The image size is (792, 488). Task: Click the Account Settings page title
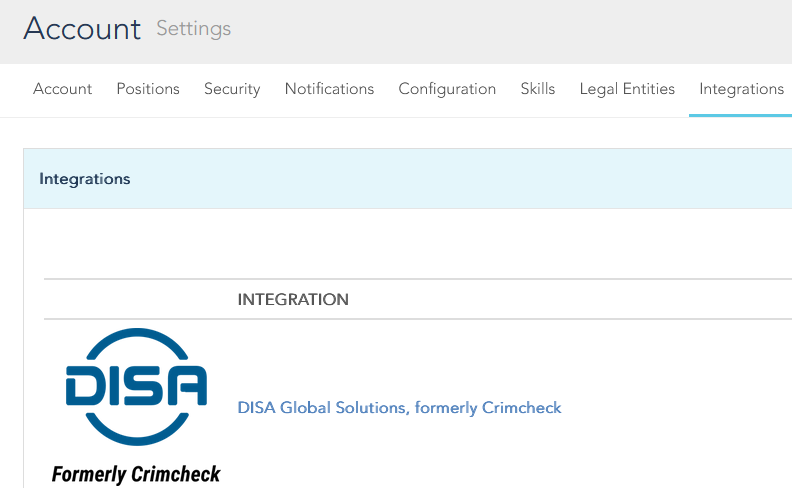pyautogui.click(x=127, y=29)
